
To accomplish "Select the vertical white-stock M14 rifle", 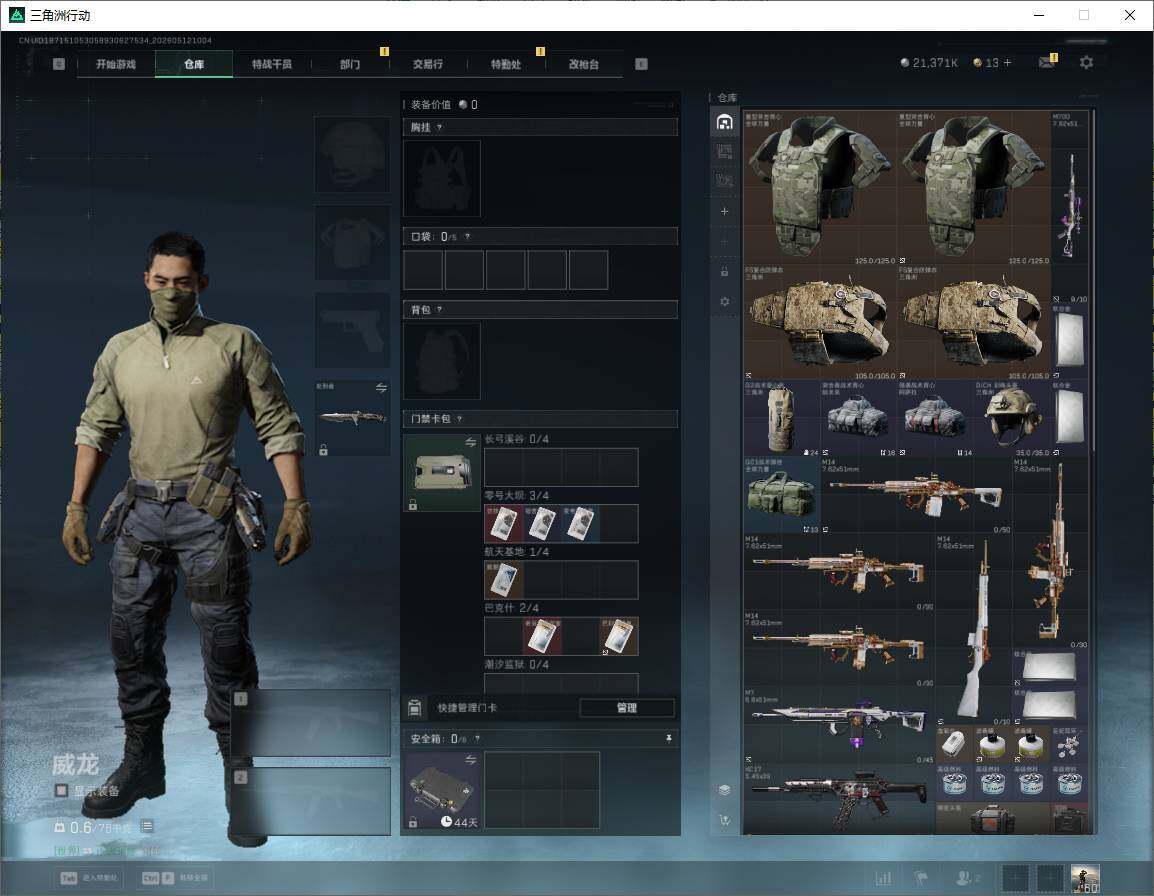I will click(x=973, y=630).
